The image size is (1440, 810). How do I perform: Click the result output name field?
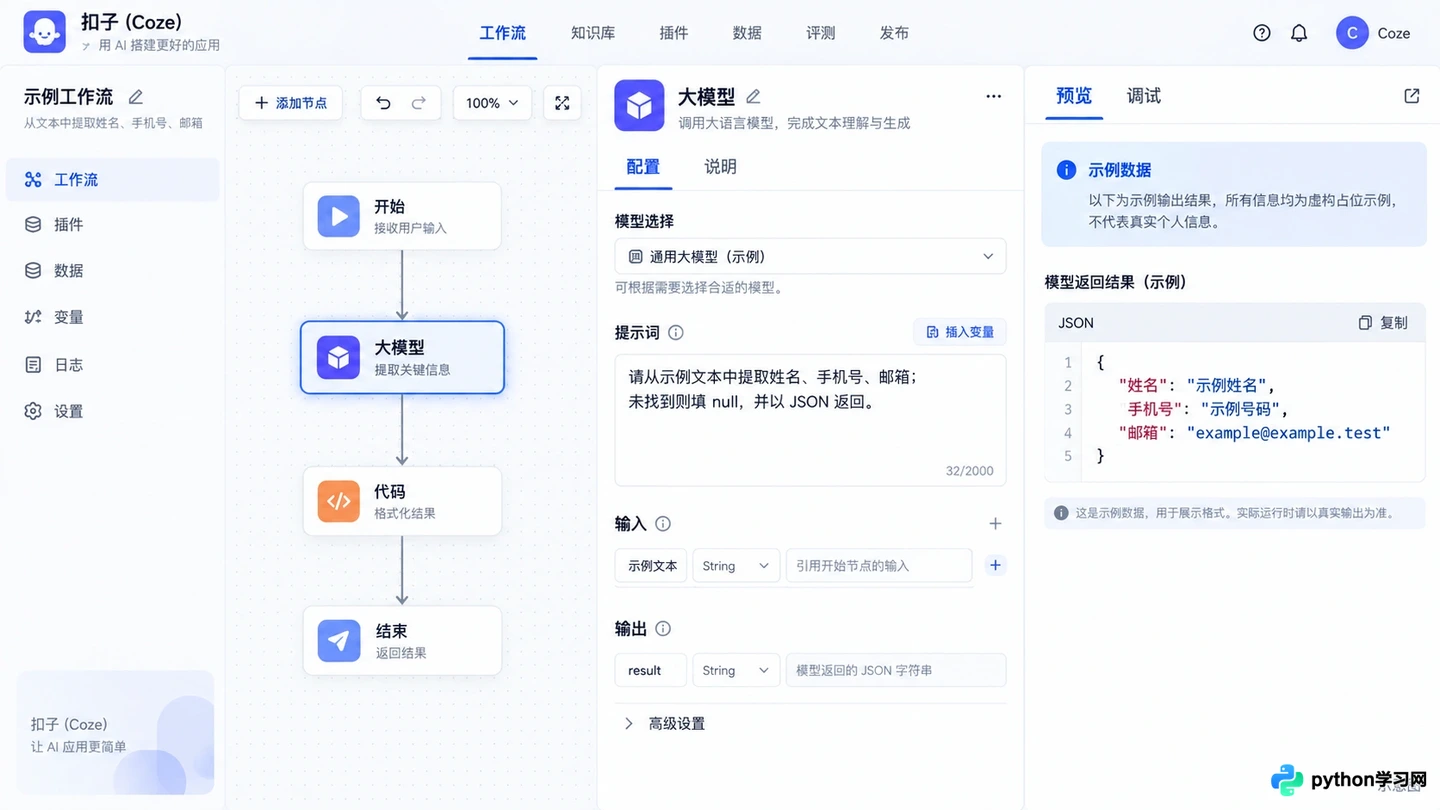pos(651,670)
